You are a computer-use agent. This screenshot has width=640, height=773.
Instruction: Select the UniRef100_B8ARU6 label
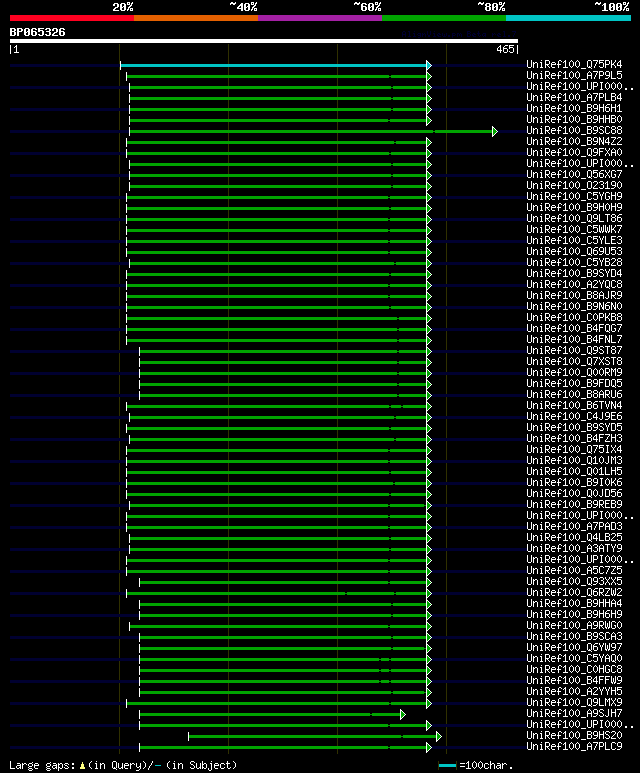click(574, 394)
